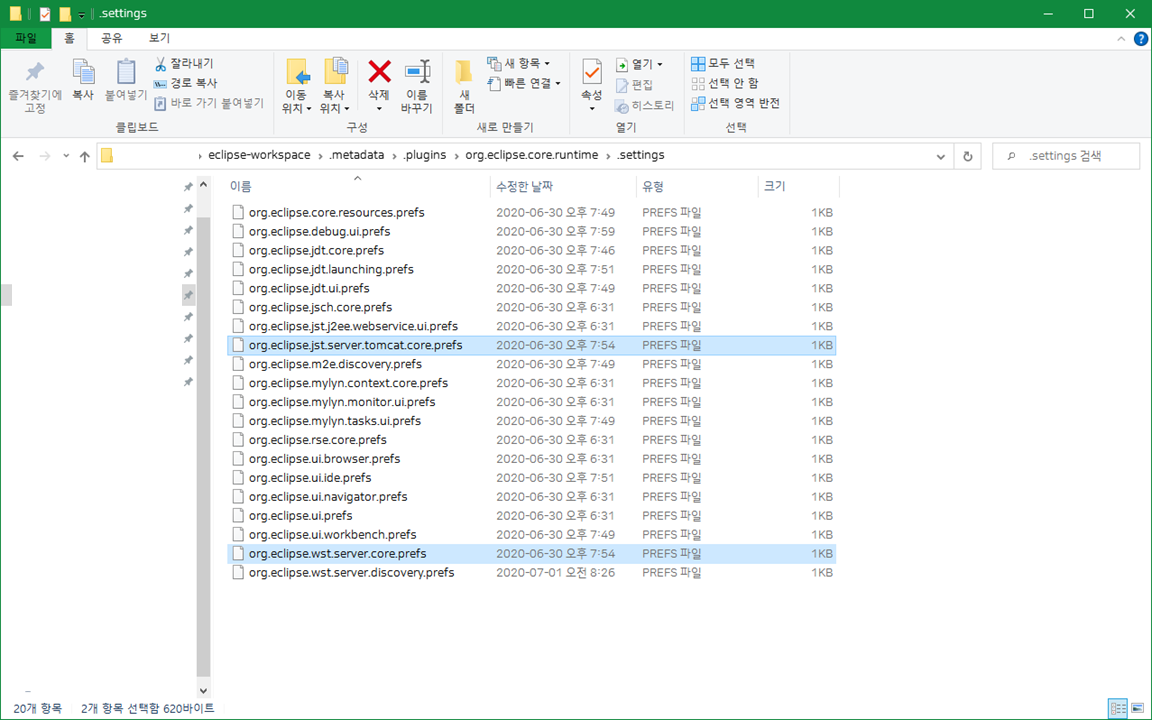This screenshot has width=1152, height=720.
Task: Open the 파일 (File) menu
Action: pos(26,38)
